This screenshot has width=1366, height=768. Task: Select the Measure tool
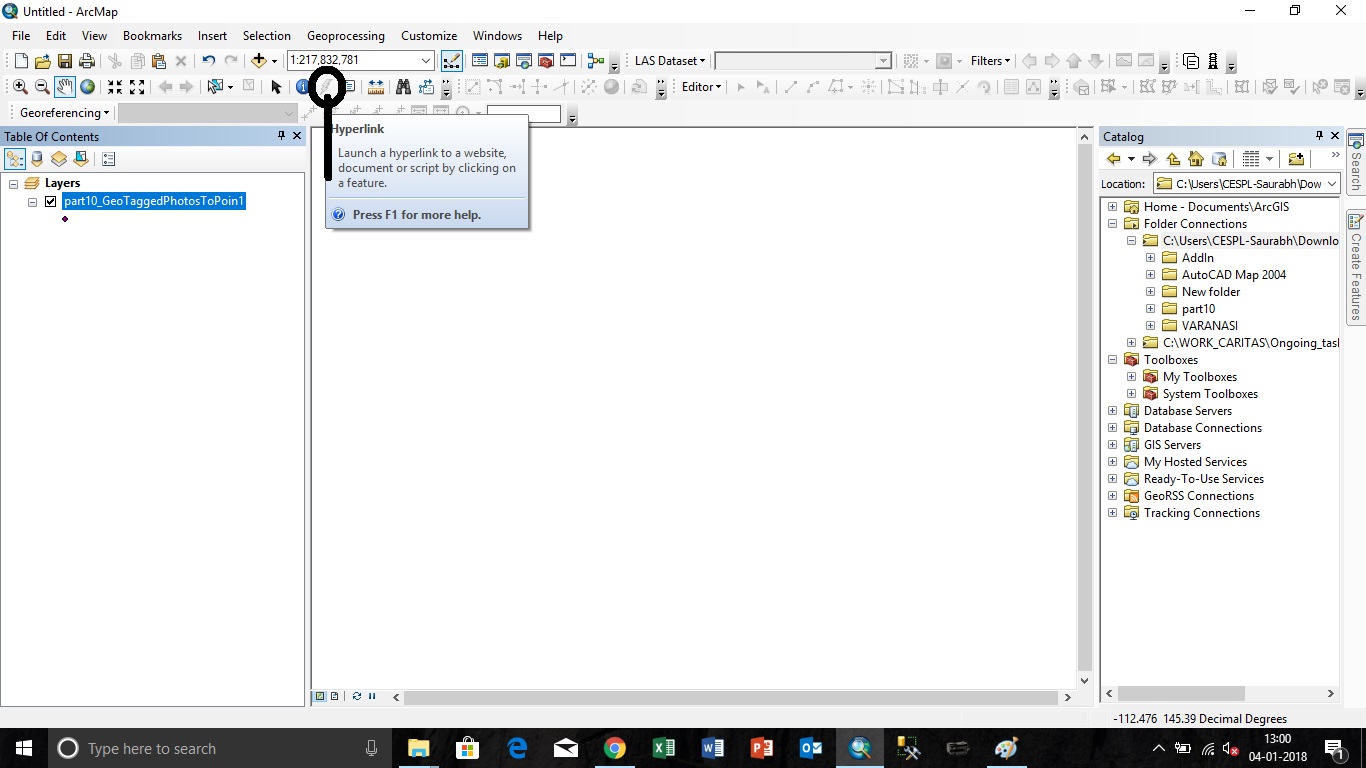pyautogui.click(x=376, y=87)
